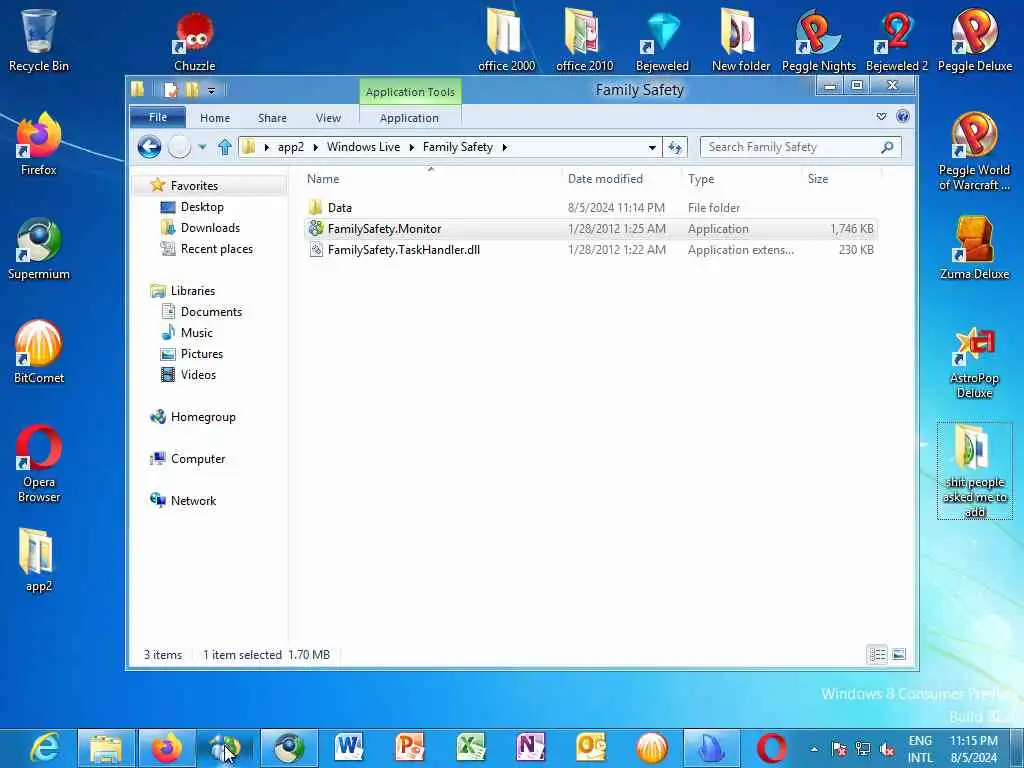Switch to Details view in status bar
This screenshot has height=768, width=1024.
coord(877,654)
